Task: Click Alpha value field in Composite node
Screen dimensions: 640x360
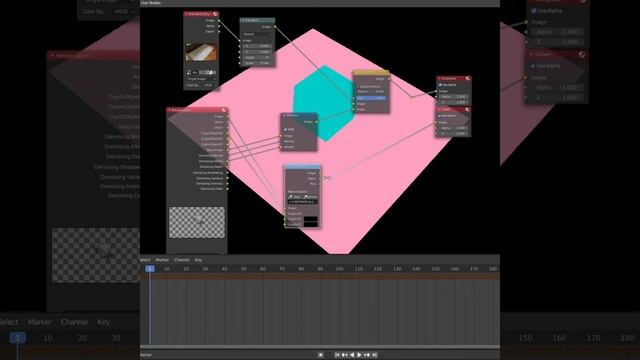Action: (x=453, y=97)
